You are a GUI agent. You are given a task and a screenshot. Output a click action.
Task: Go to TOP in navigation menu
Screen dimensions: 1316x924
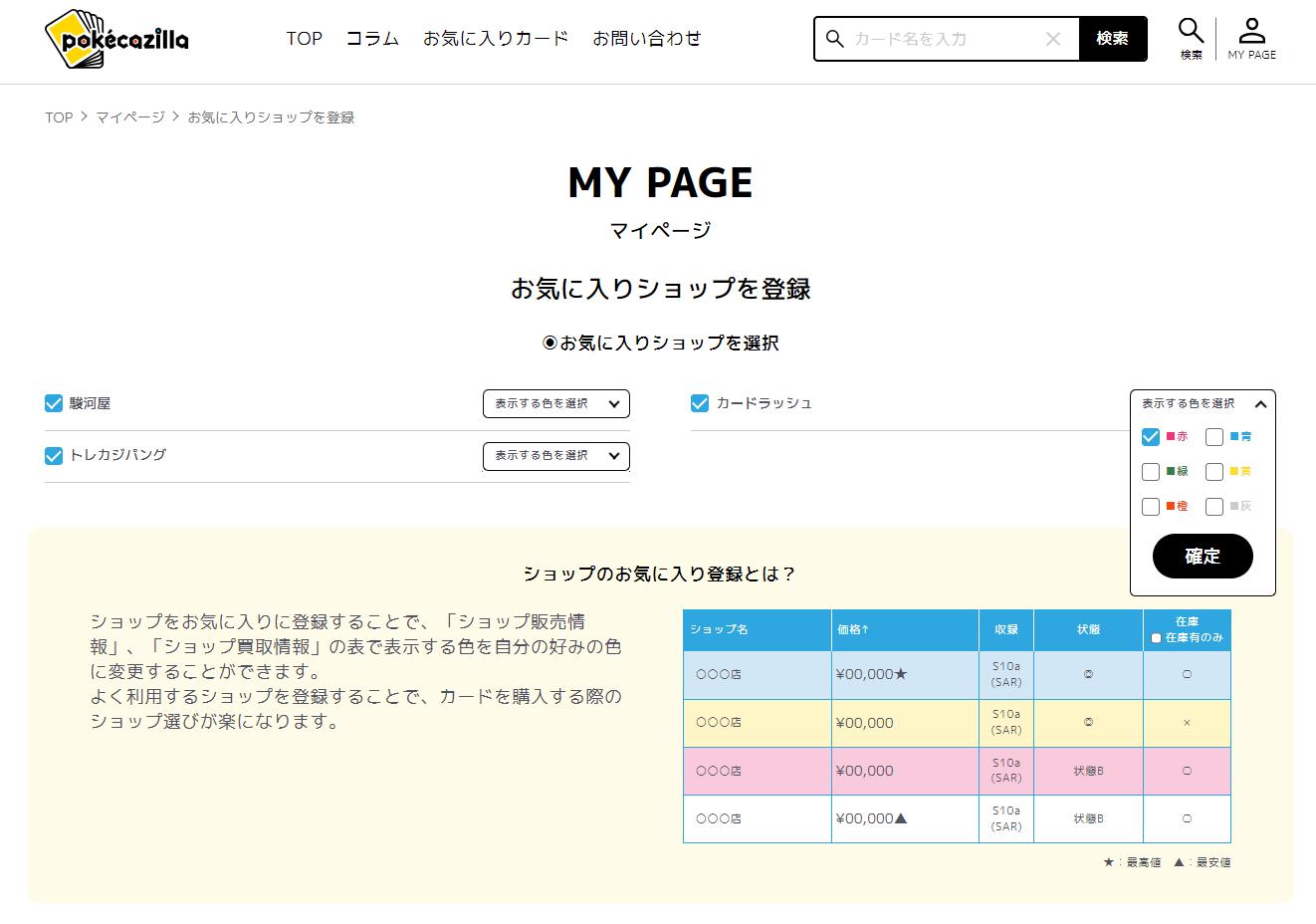click(305, 39)
